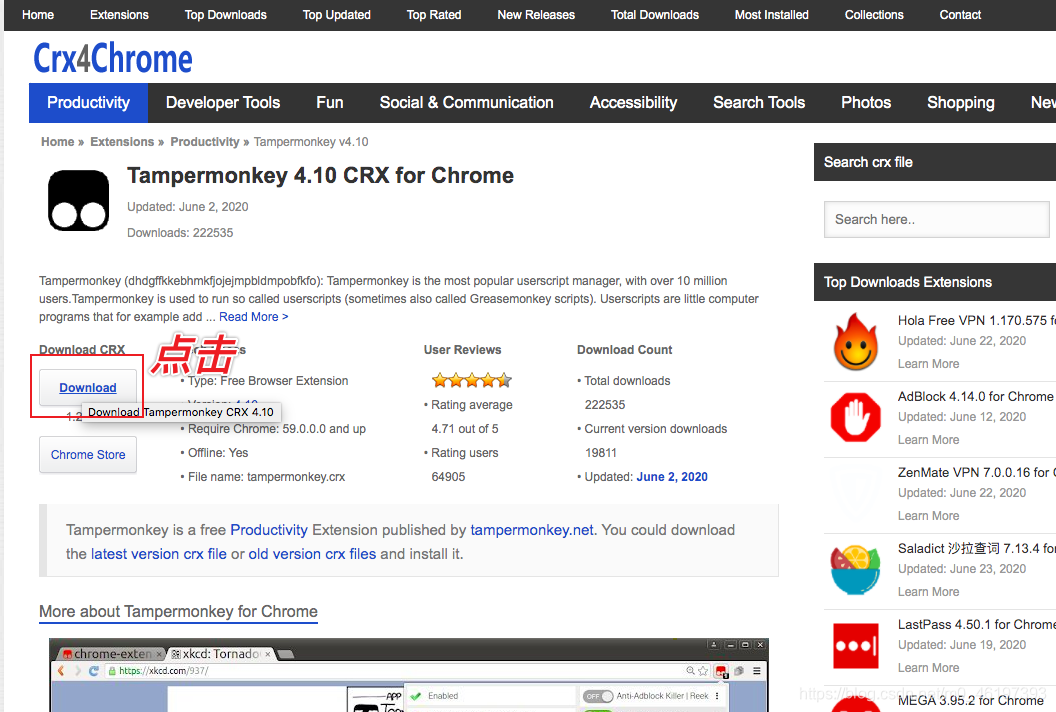Select the Search Tools category tab
The width and height of the screenshot is (1056, 712).
[x=759, y=103]
